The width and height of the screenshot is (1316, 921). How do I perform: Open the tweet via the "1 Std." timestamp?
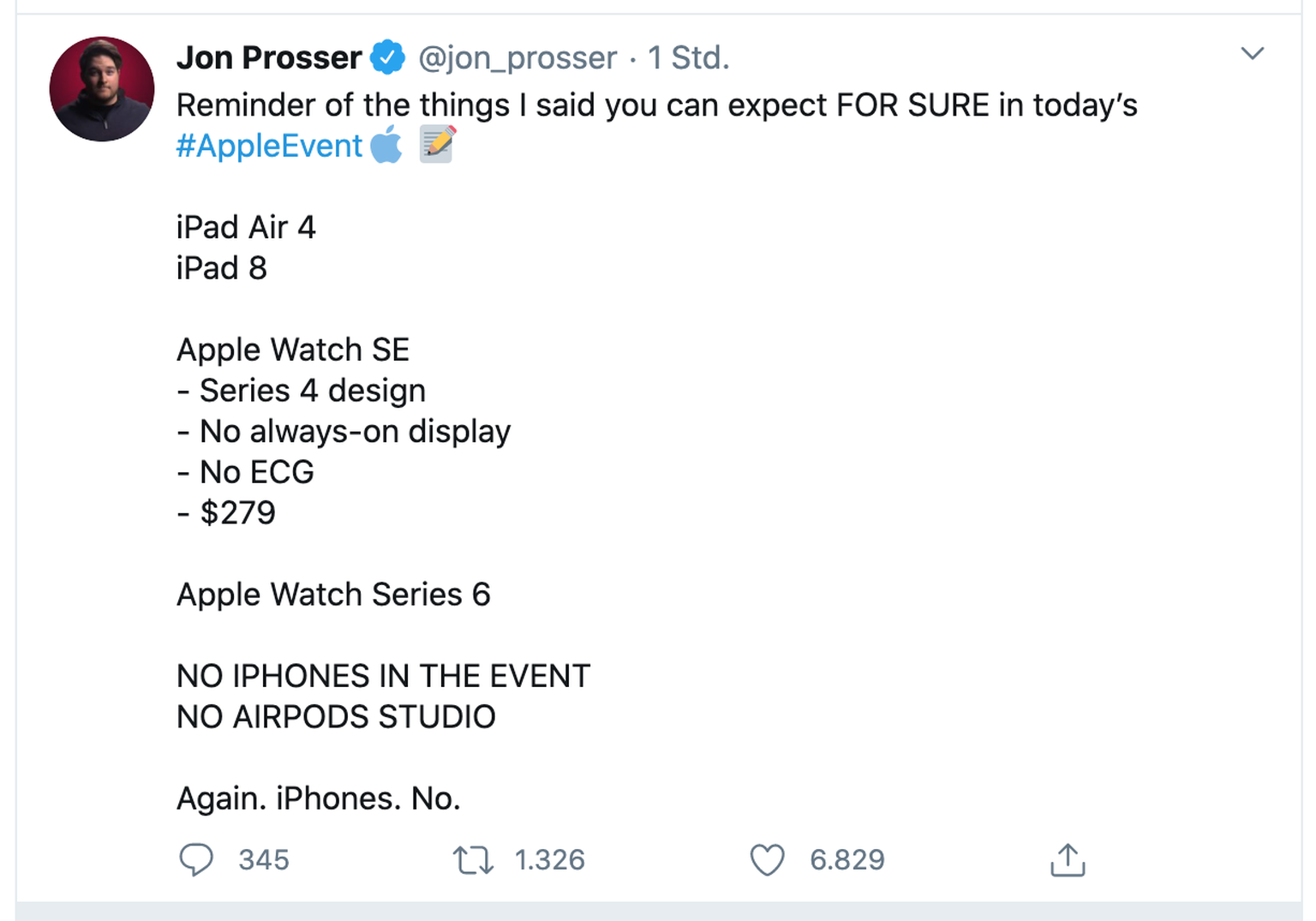click(x=688, y=57)
